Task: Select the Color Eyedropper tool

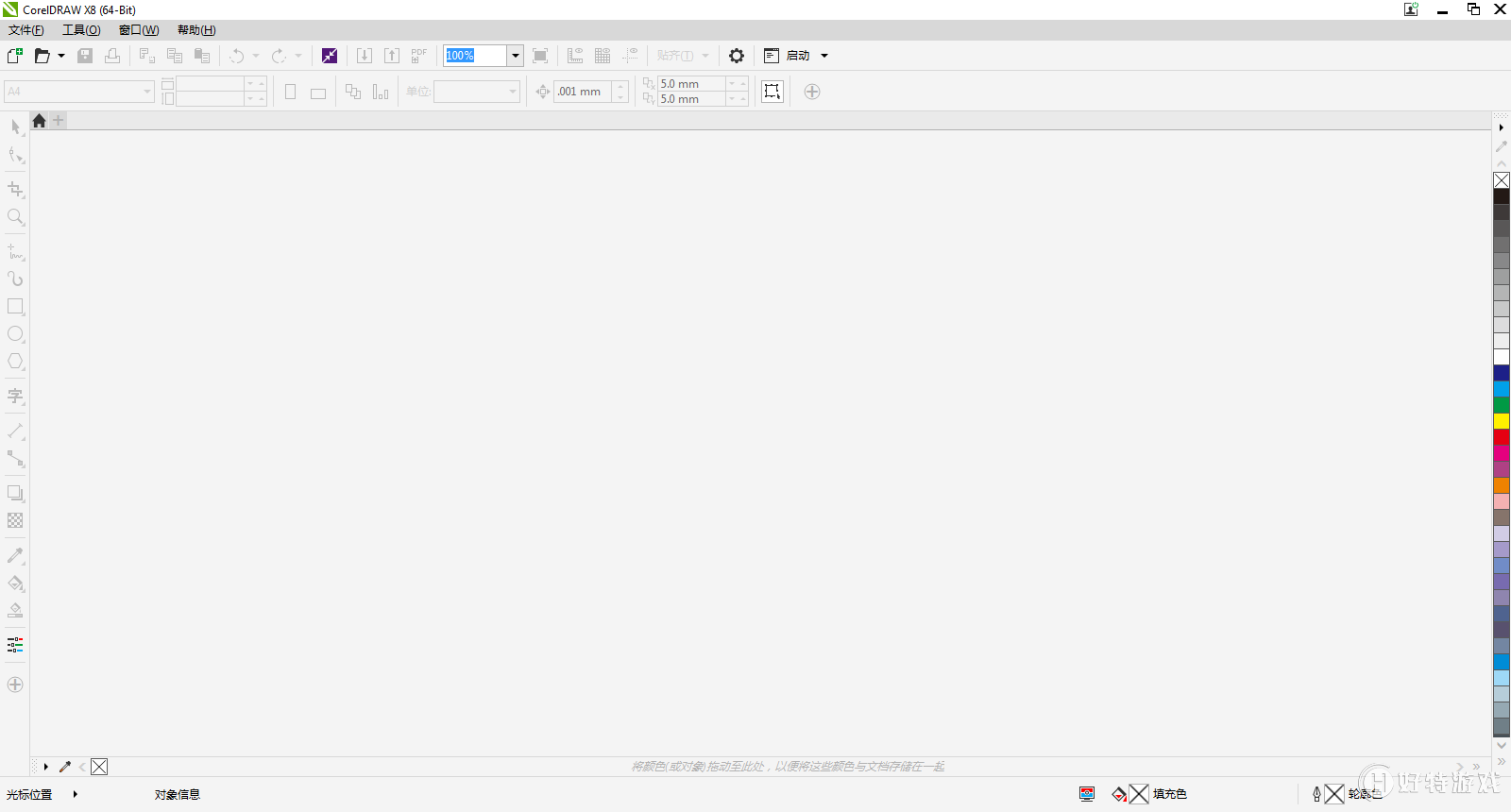Action: (x=15, y=556)
